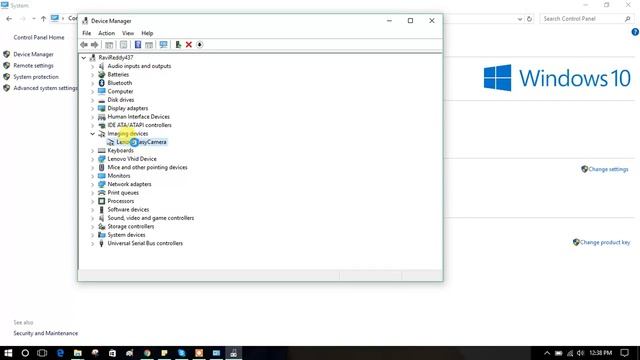
Task: Click the Audio inputs and outputs icon
Action: coord(102,66)
